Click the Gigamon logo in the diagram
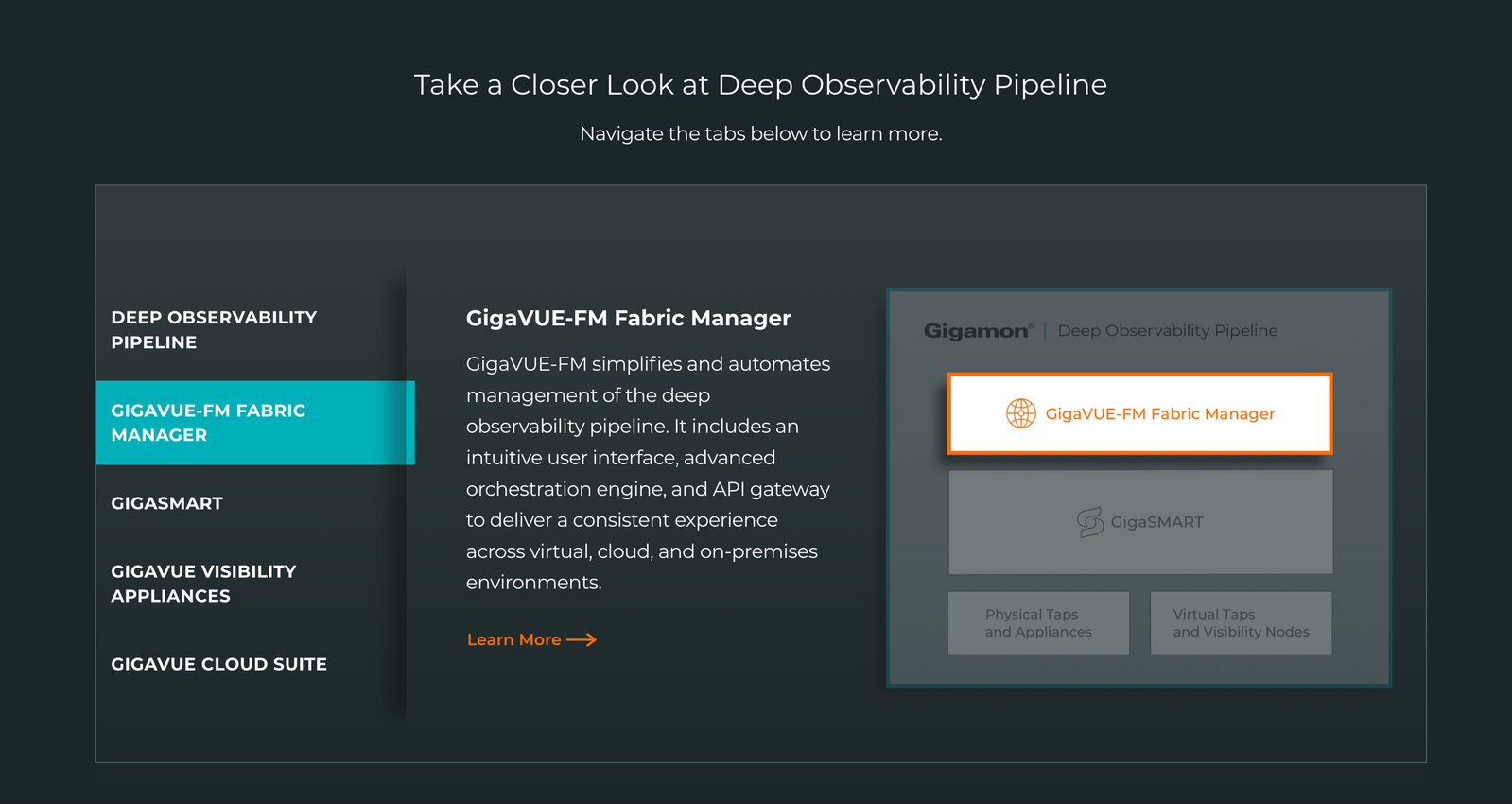This screenshot has width=1512, height=804. pyautogui.click(x=978, y=331)
